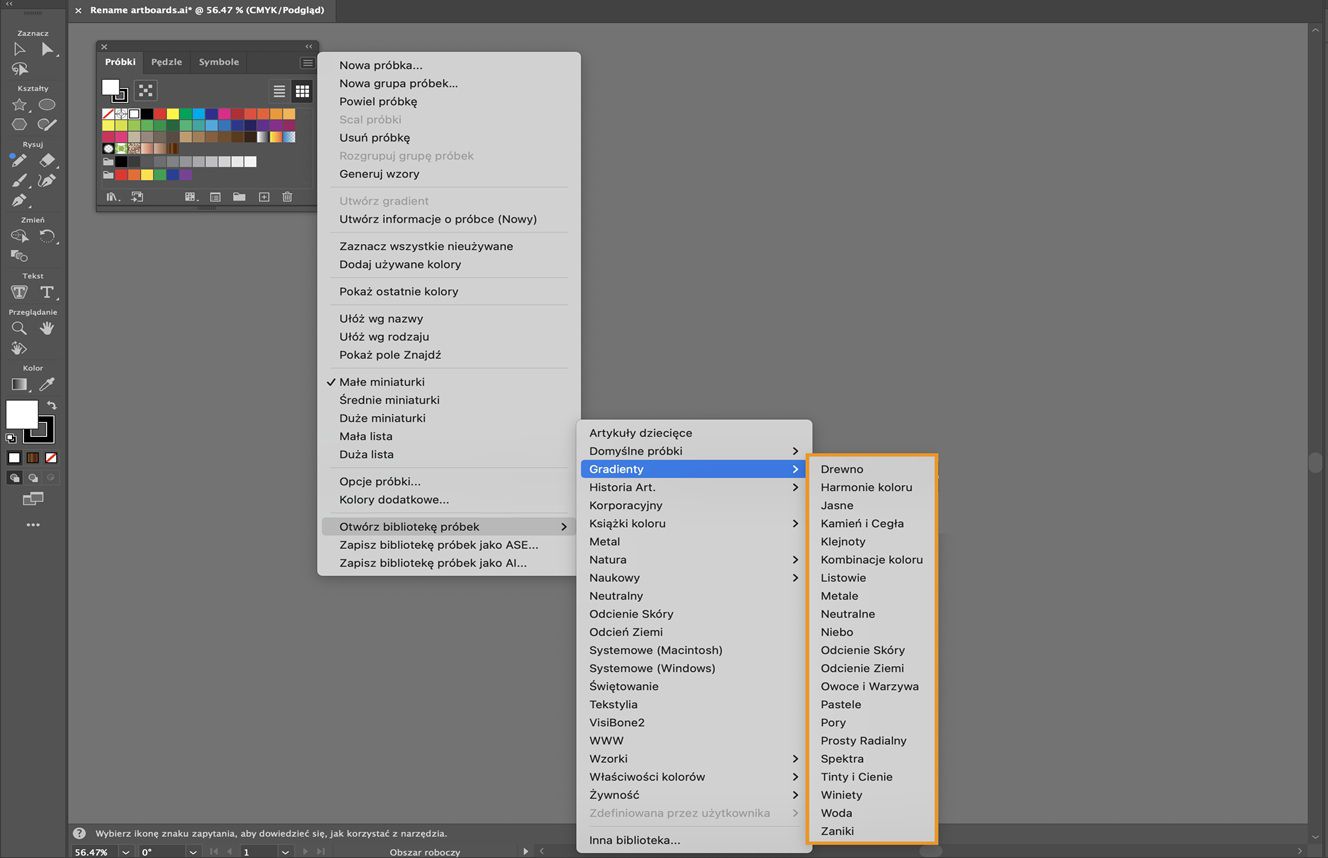Select the Star shape tool

coord(19,105)
